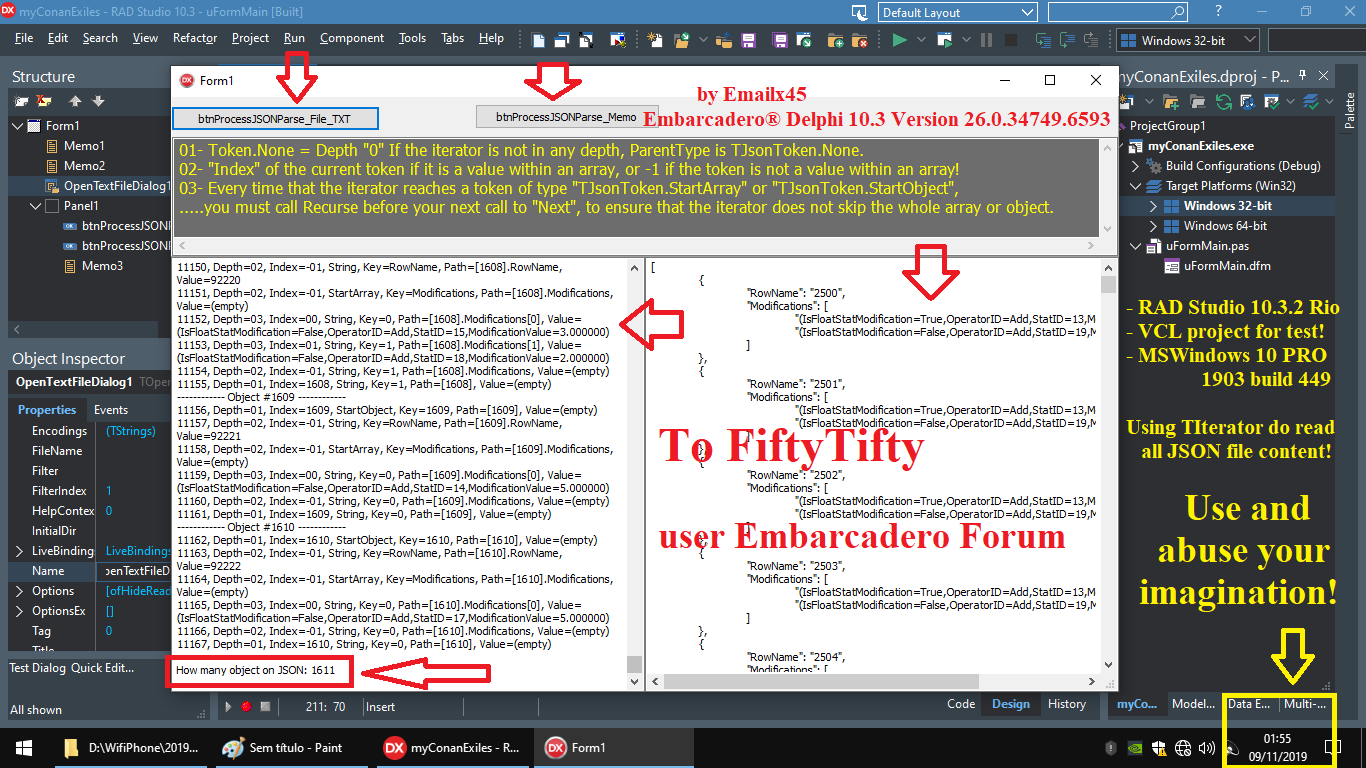Open the Refactor menu
The width and height of the screenshot is (1366, 768).
[195, 38]
